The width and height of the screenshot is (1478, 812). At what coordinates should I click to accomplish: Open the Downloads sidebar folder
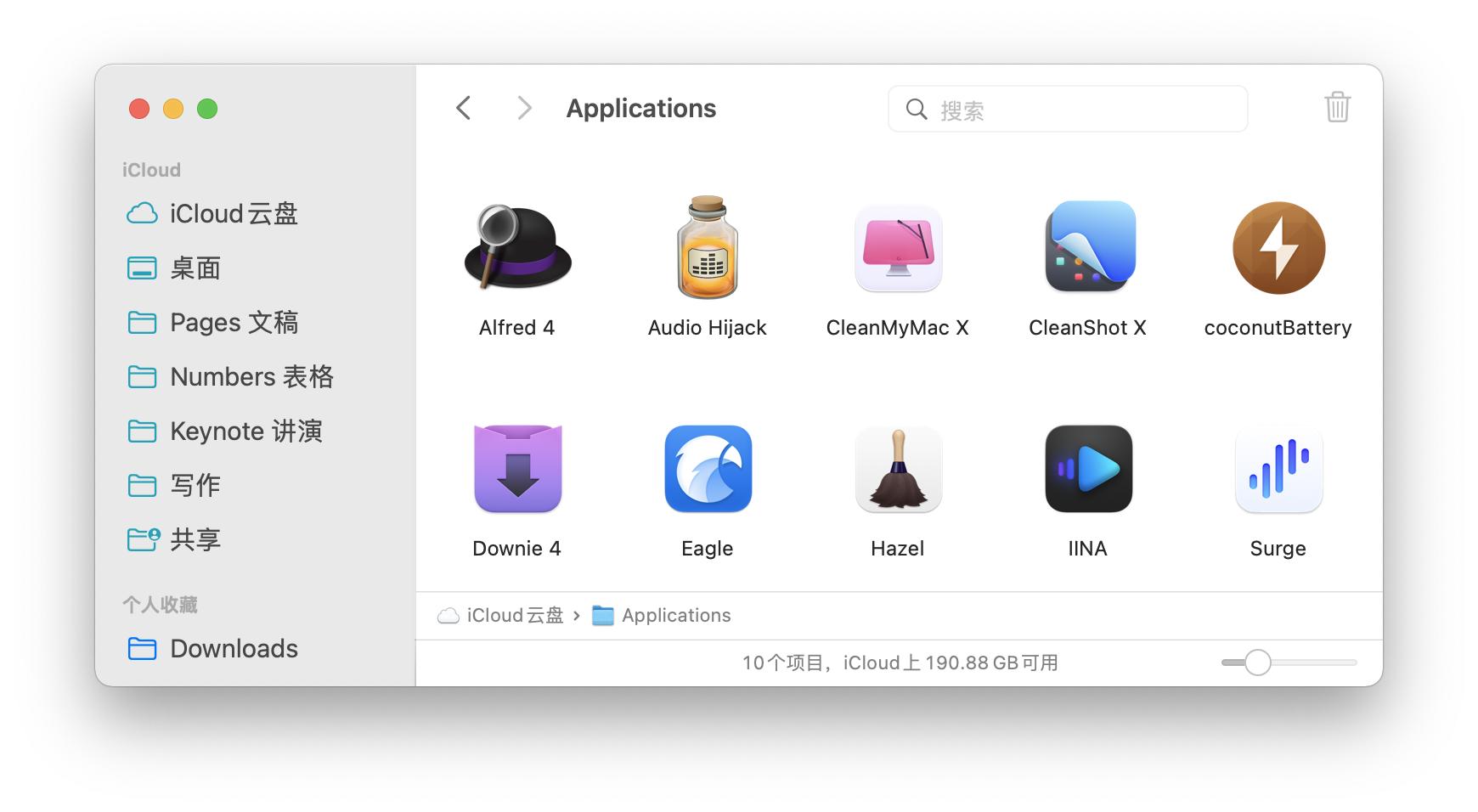point(233,649)
